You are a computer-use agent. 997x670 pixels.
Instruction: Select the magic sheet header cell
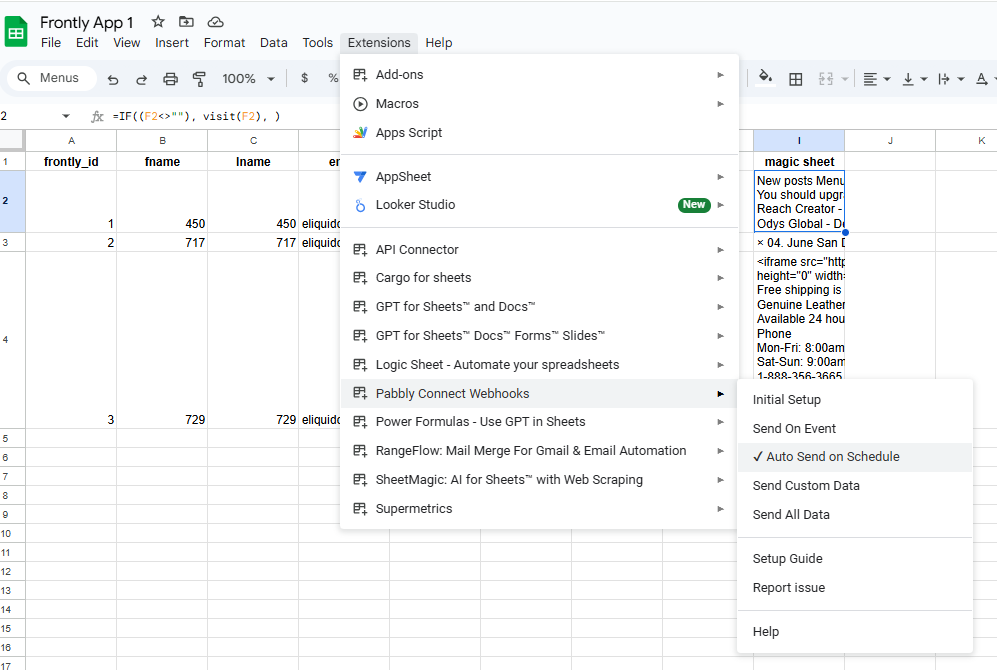(x=799, y=161)
